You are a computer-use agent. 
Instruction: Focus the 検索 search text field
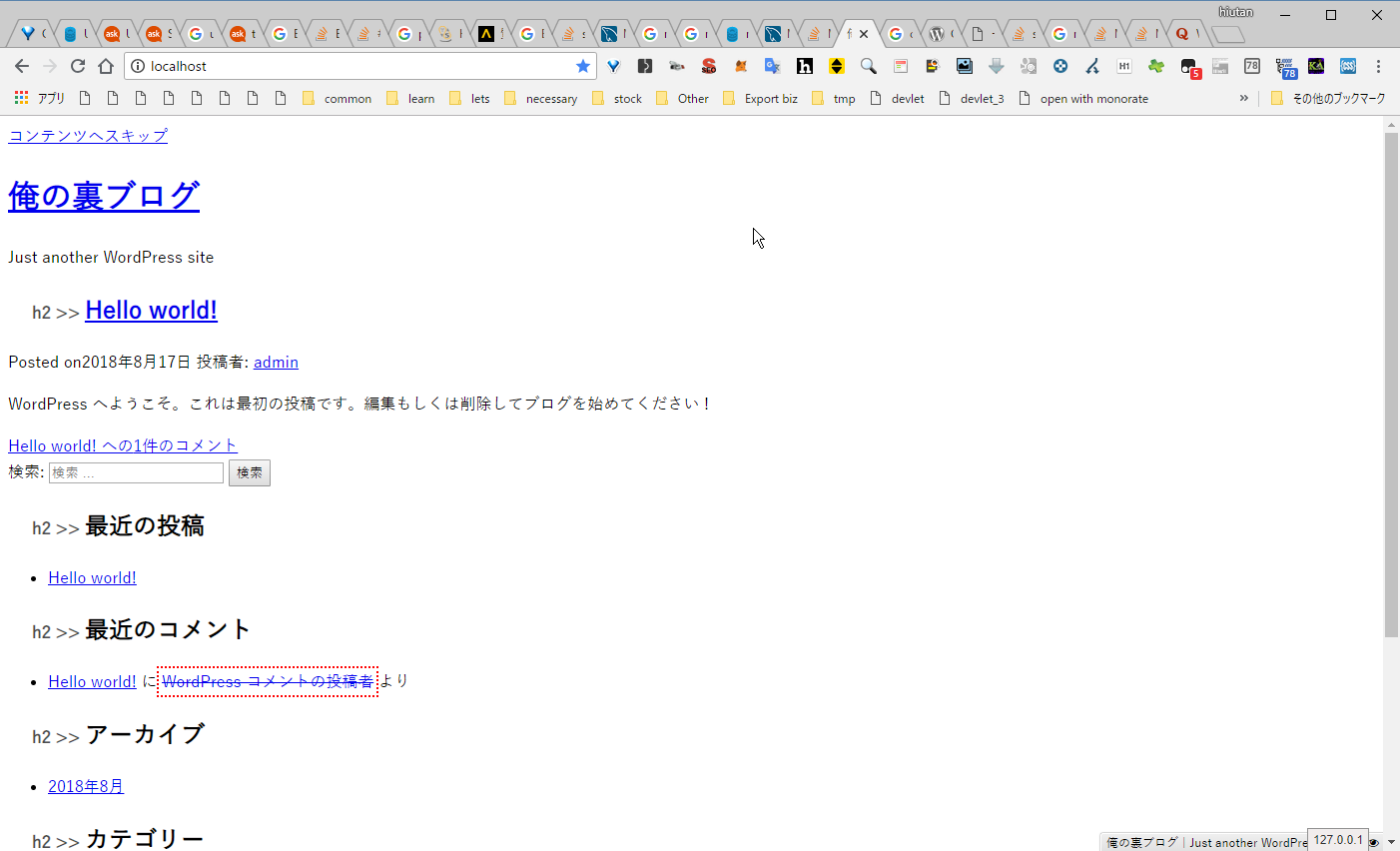click(x=136, y=472)
